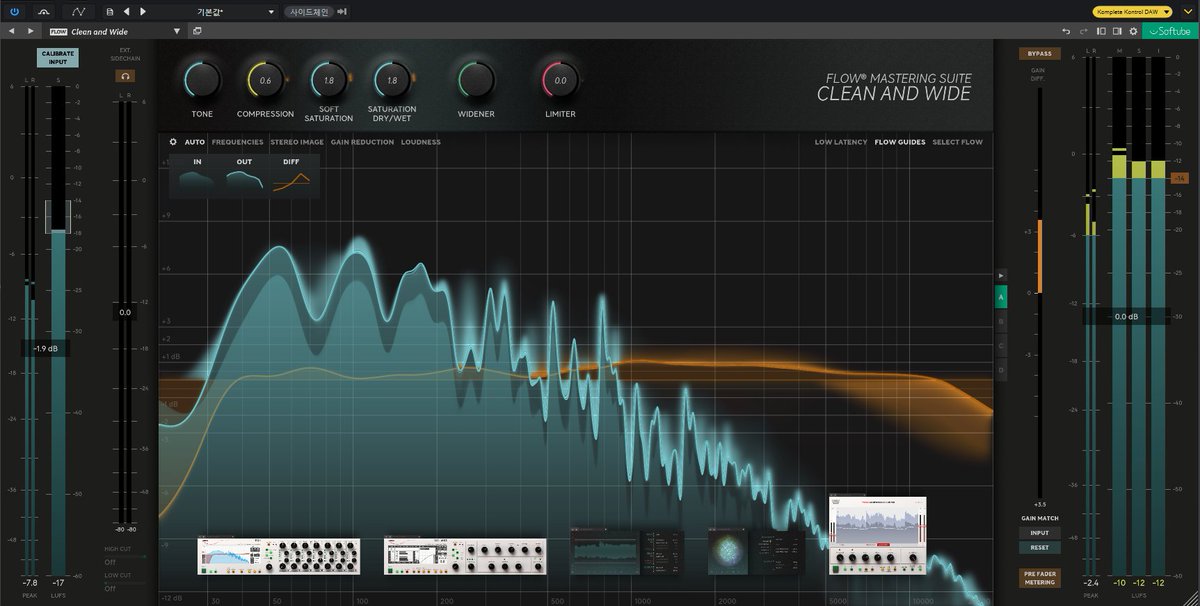Click the Bypass button
This screenshot has height=606, width=1200.
(x=1039, y=53)
